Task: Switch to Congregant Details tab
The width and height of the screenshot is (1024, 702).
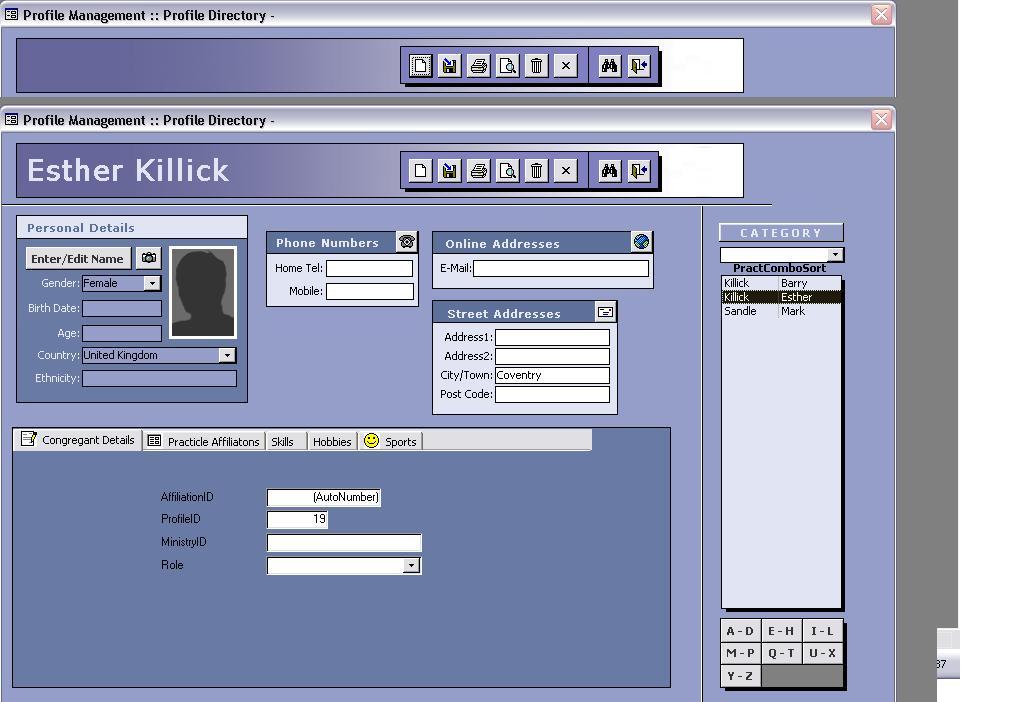Action: click(x=78, y=440)
